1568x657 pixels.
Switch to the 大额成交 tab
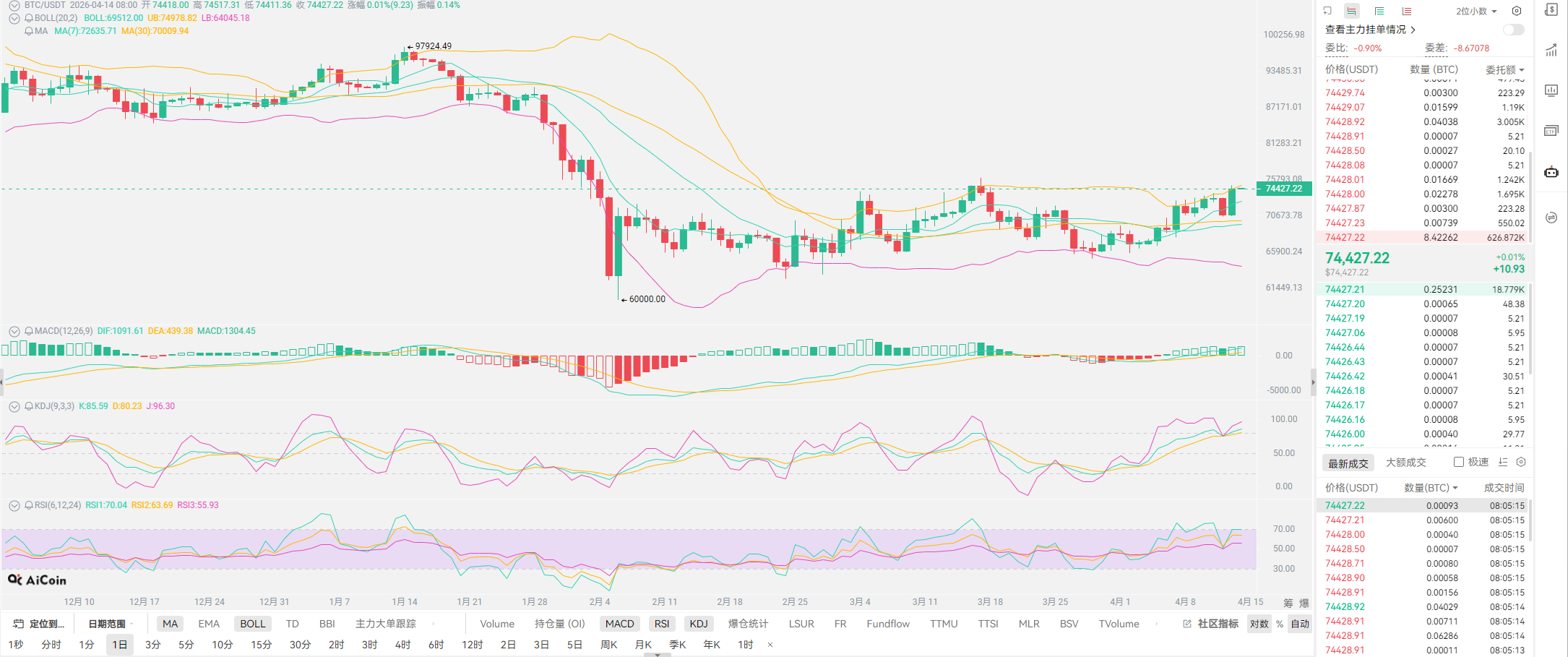pos(1405,463)
